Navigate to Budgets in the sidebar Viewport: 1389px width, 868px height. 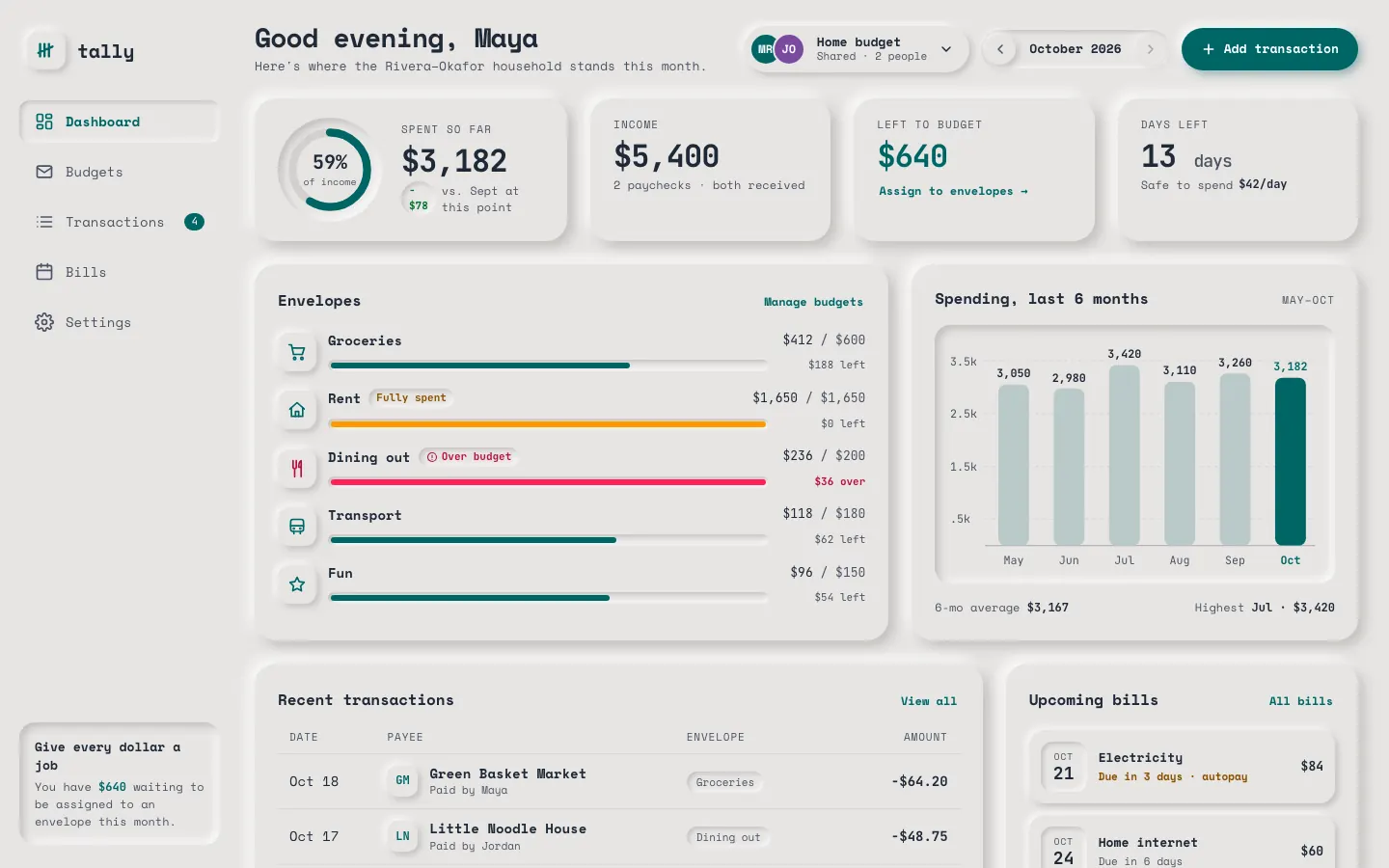120,172
